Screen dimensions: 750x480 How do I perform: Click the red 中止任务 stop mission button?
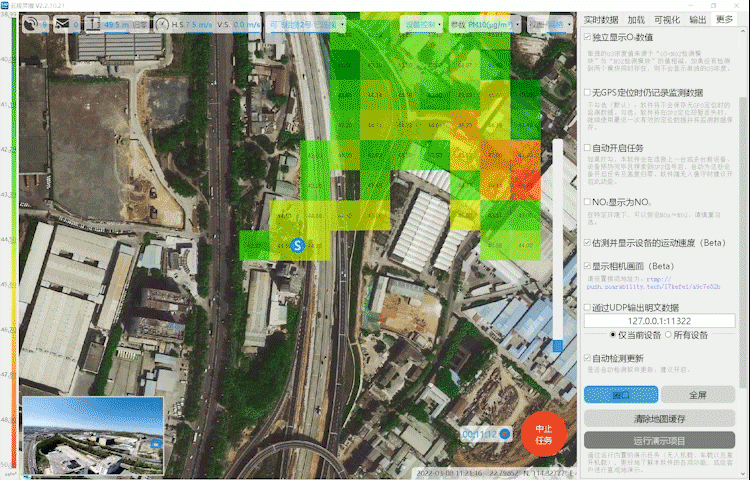(x=543, y=434)
